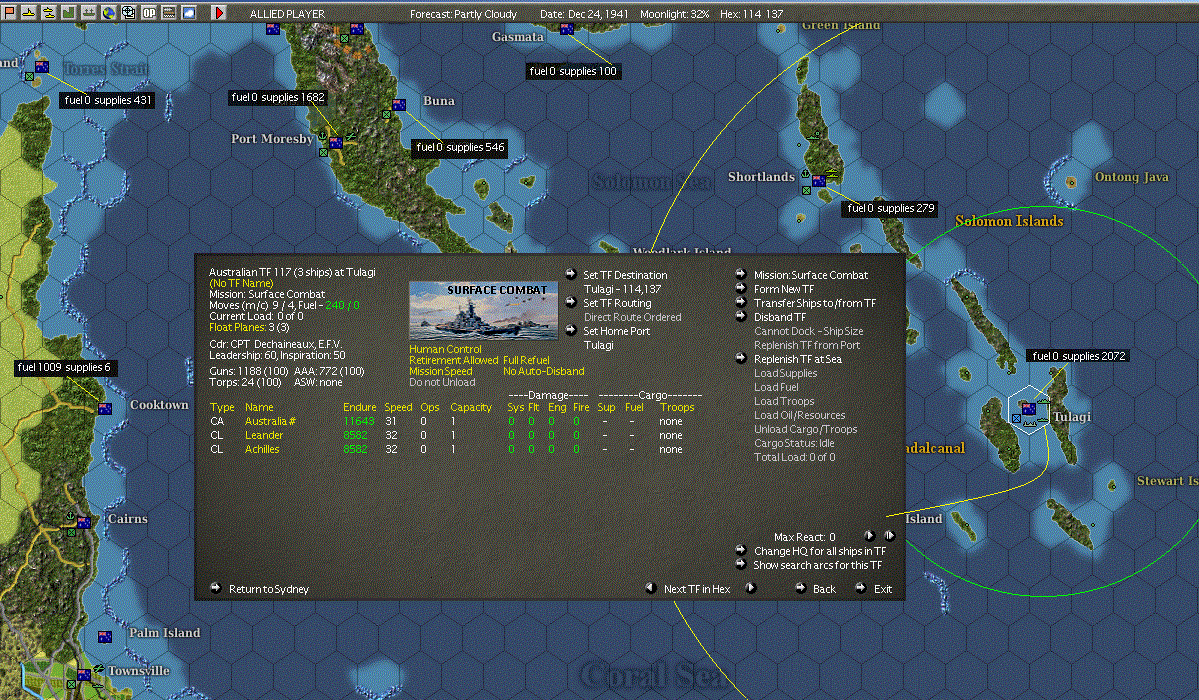
Task: Click the Endure column header
Action: tap(359, 408)
